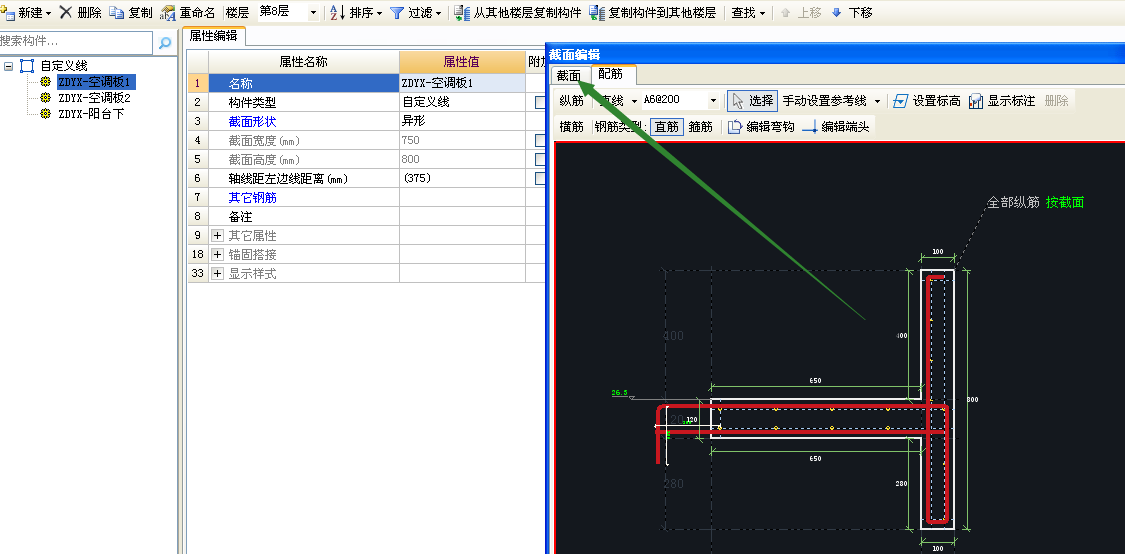Activate the 选择 cursor tool
1125x554 pixels.
coord(752,101)
